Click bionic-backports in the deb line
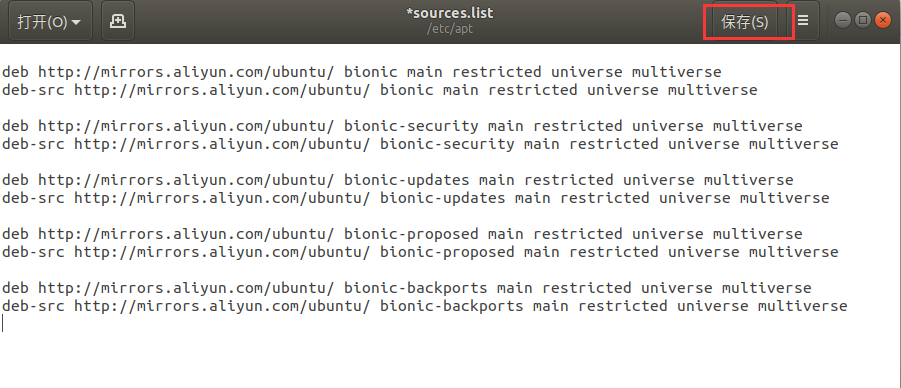This screenshot has height=388, width=901. [416, 288]
